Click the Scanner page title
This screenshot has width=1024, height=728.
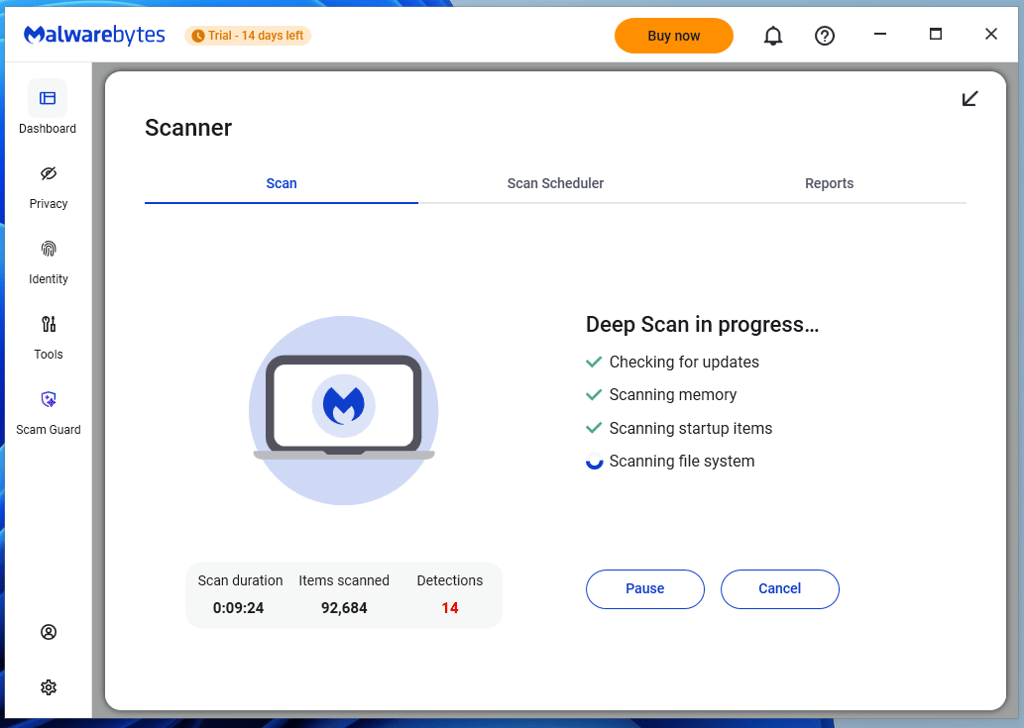188,128
